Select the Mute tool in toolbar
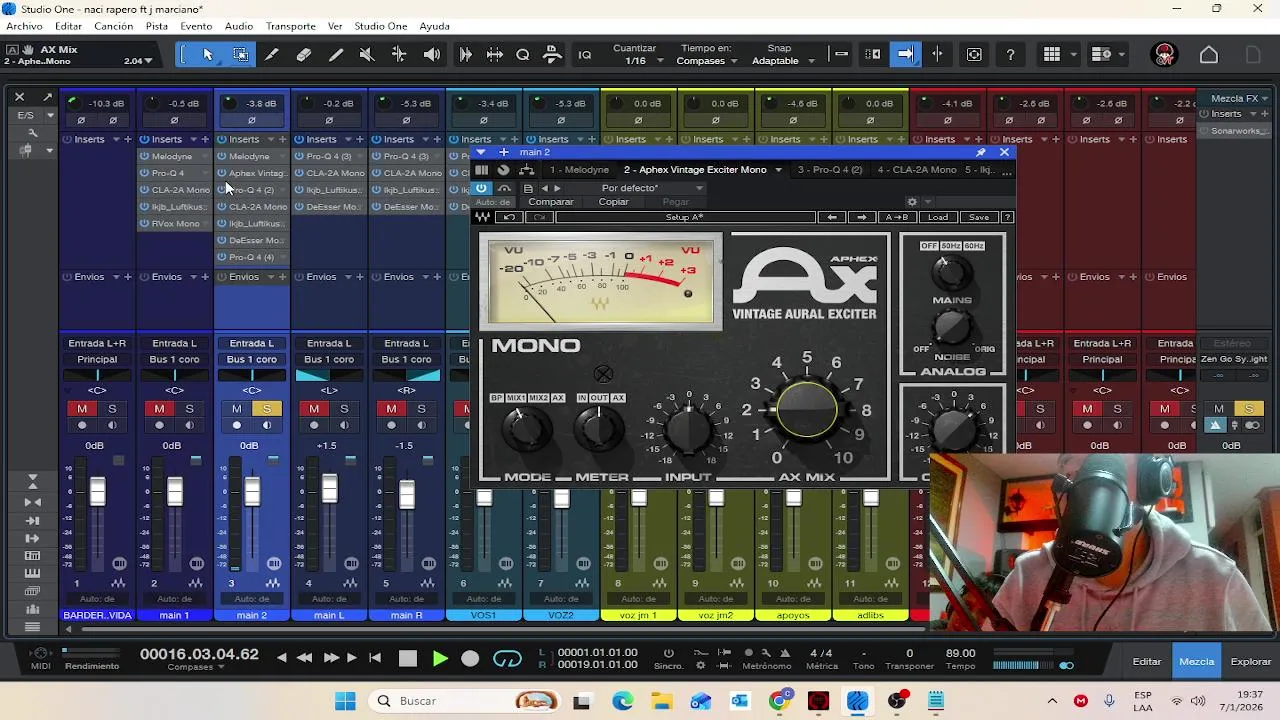Image resolution: width=1280 pixels, height=720 pixels. [367, 55]
